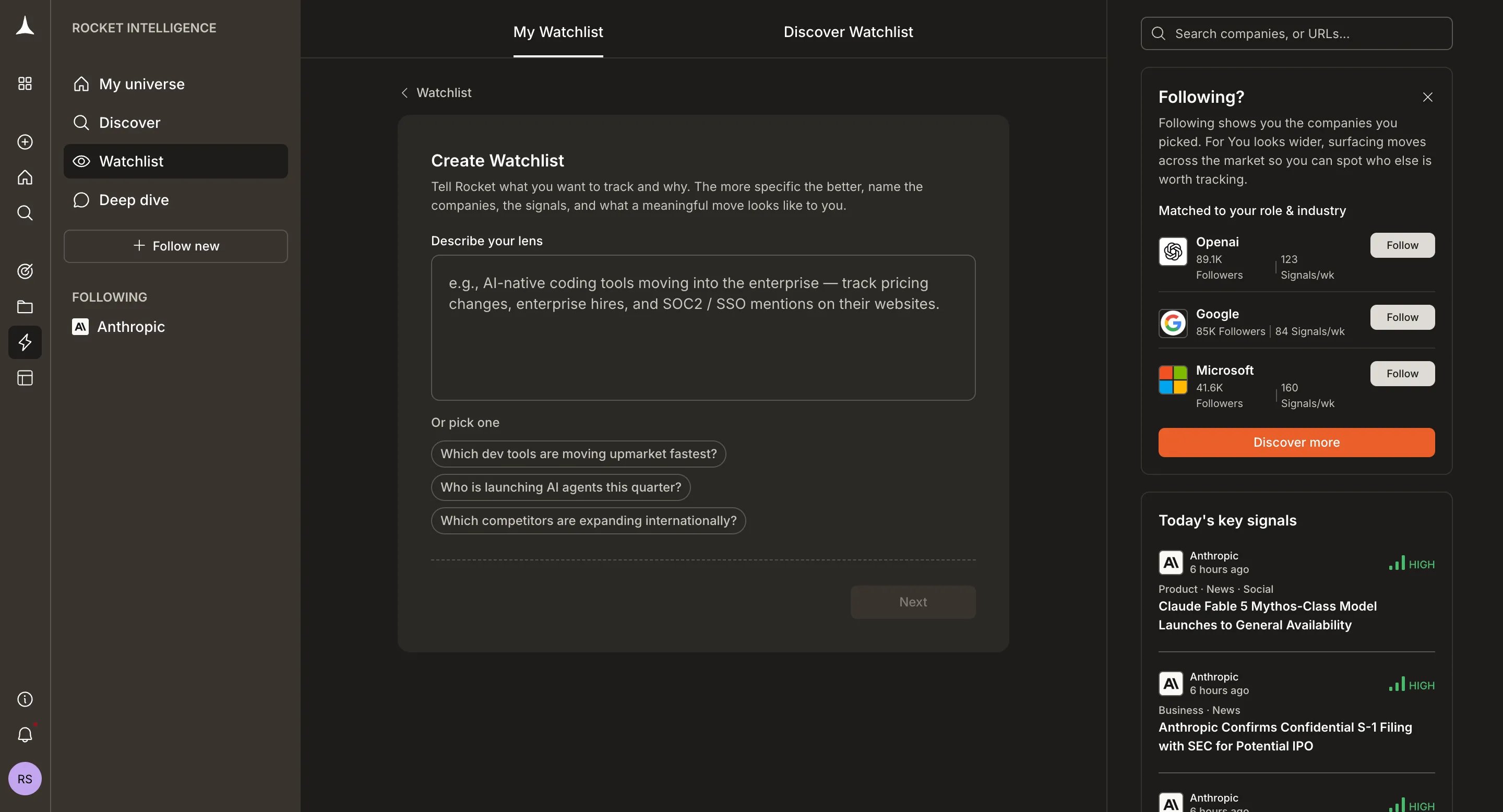Click the plus circle icon in rail
This screenshot has width=1503, height=812.
[25, 142]
